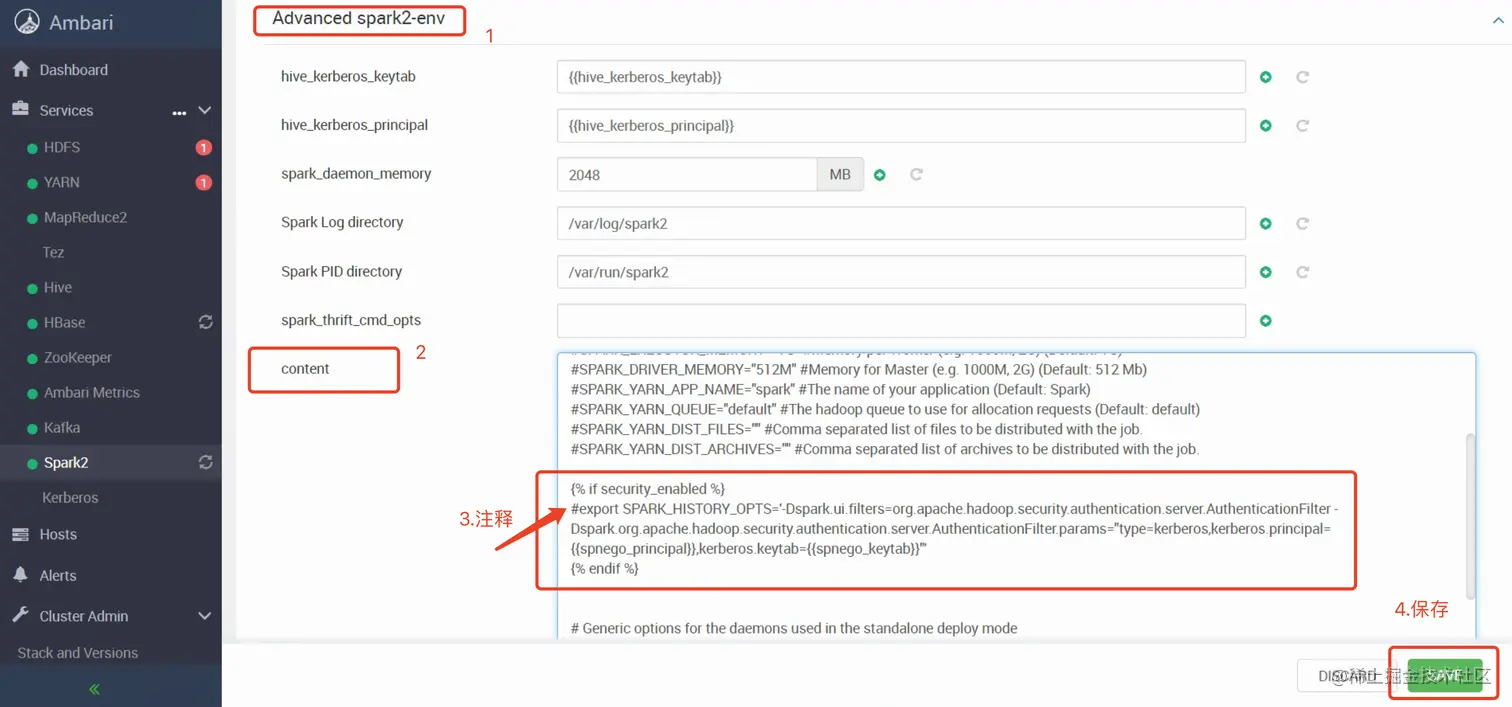Viewport: 1512px width, 707px height.
Task: Click green override icon for spark_thrift_cmd_opts
Action: point(1266,321)
